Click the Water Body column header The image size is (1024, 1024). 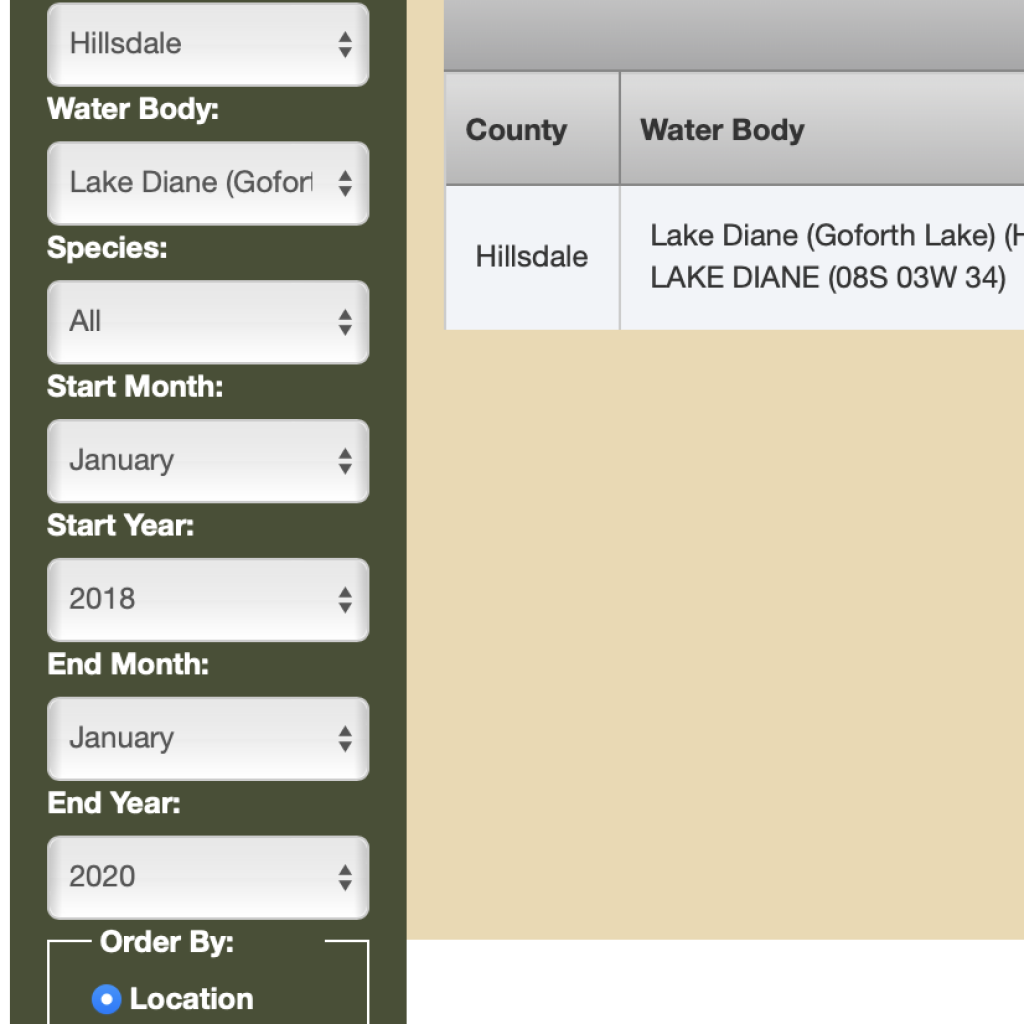[x=722, y=128]
